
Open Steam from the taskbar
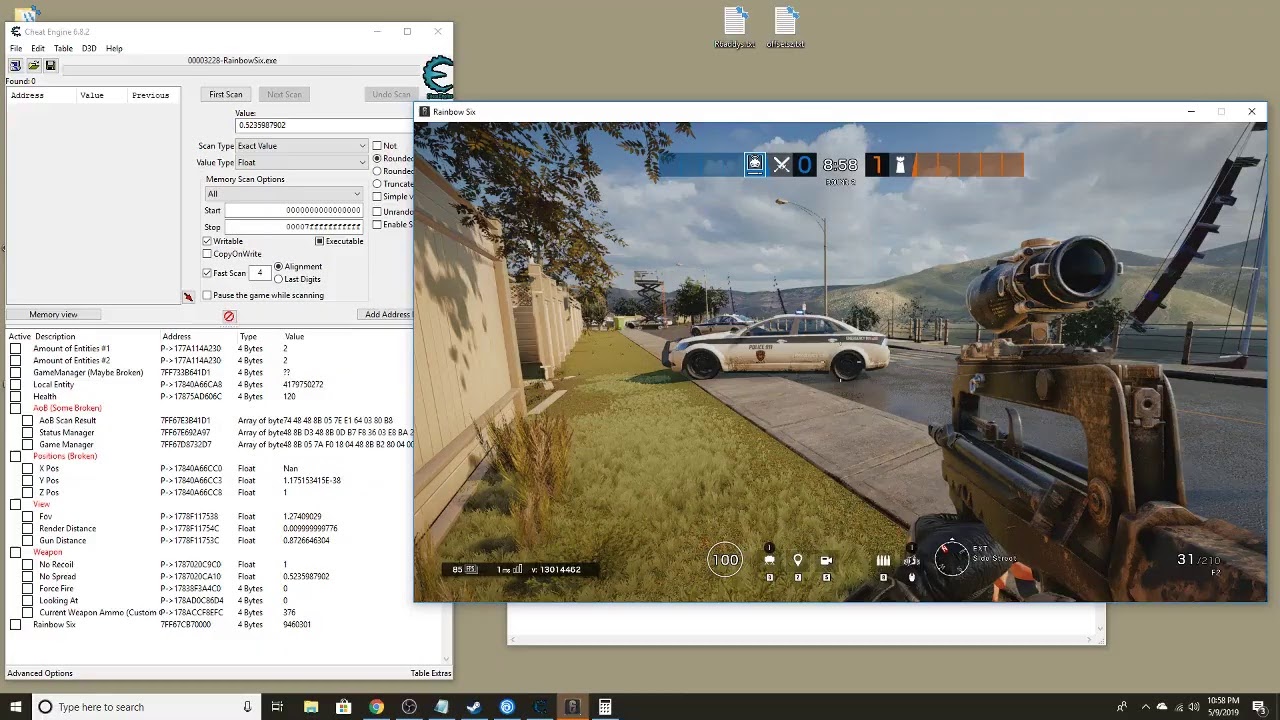(x=474, y=707)
